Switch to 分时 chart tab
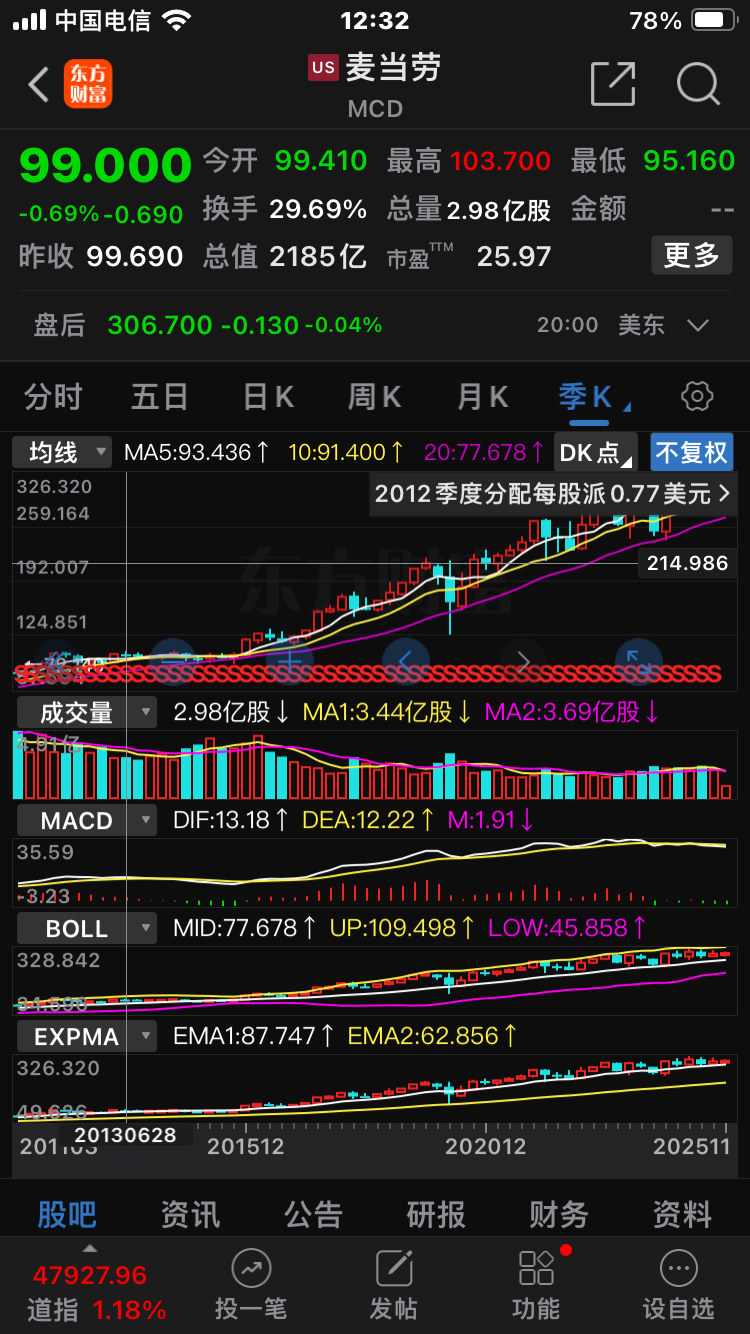Image resolution: width=750 pixels, height=1334 pixels. pos(54,397)
